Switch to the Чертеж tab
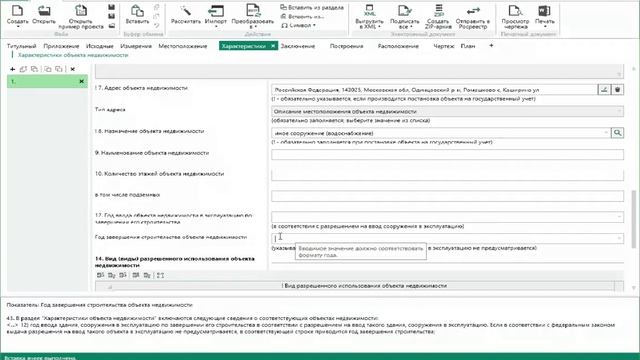 coord(444,46)
